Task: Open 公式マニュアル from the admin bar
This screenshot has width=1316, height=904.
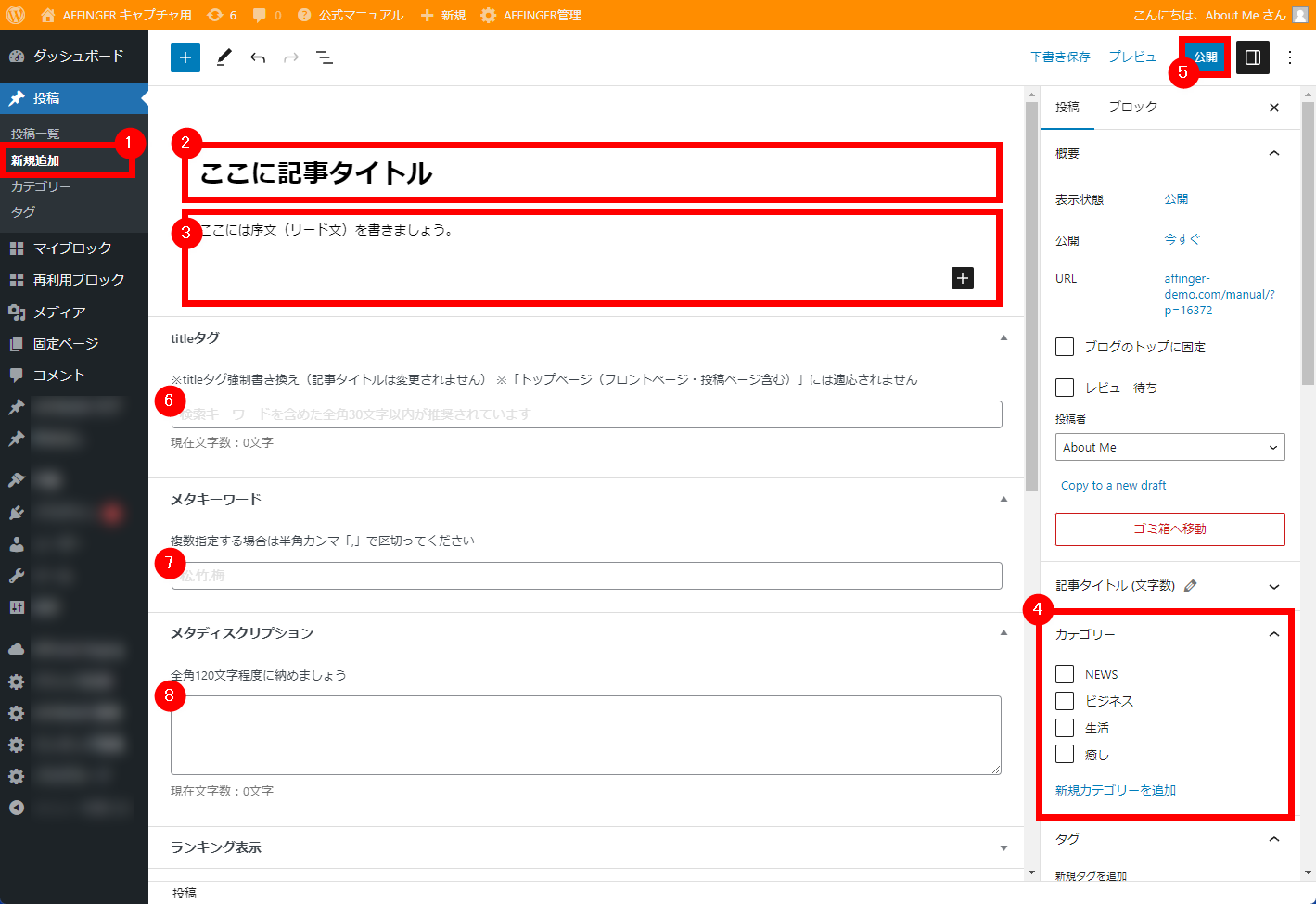Action: tap(351, 15)
